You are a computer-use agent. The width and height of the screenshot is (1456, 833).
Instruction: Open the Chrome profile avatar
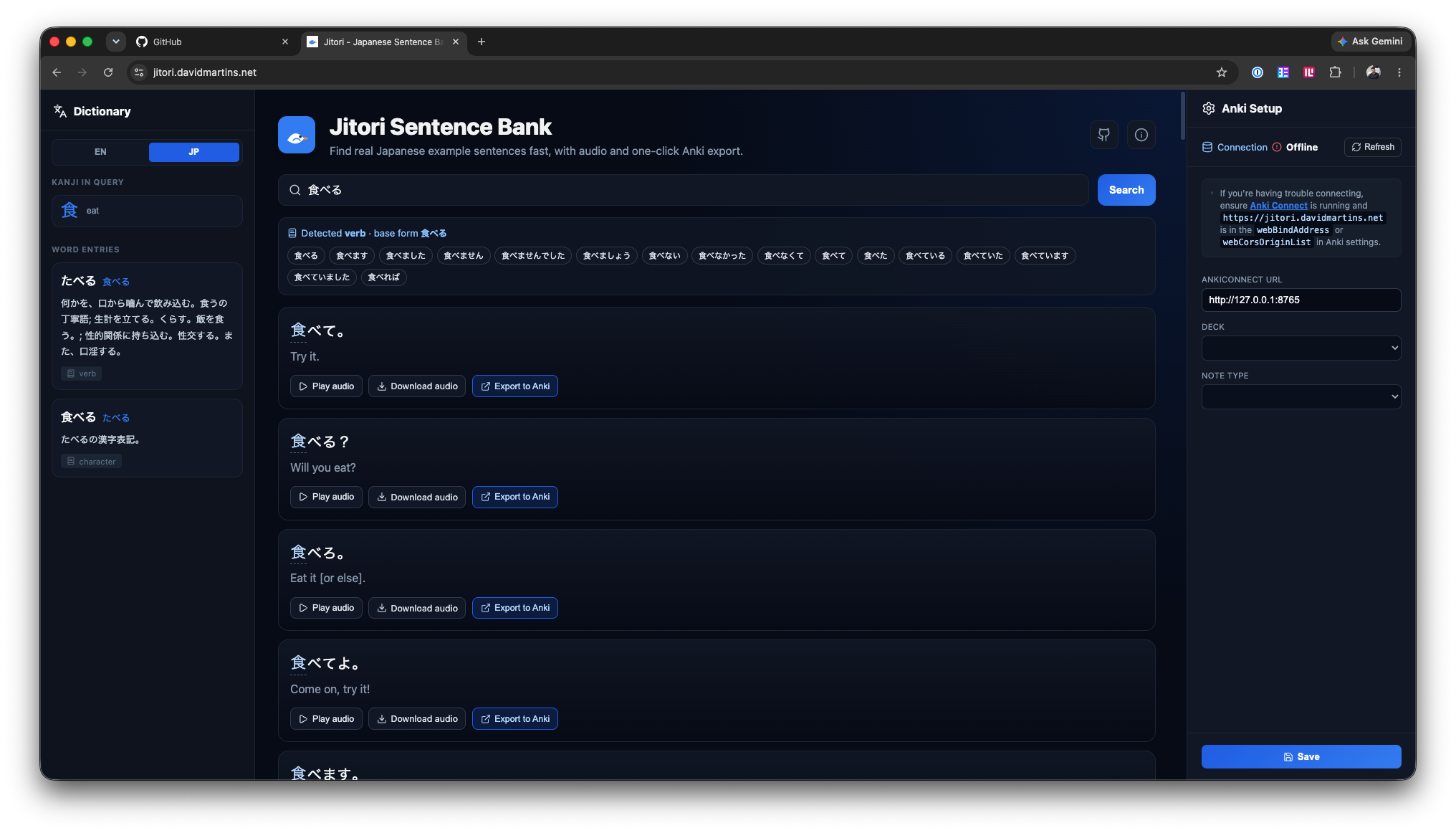click(1373, 72)
